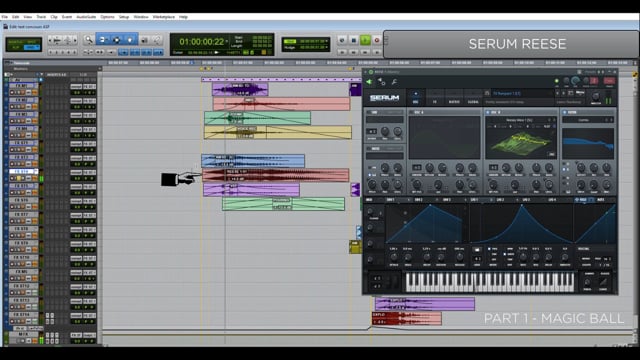Go to previous Serum preset arrow
640x360 pixels.
click(558, 93)
